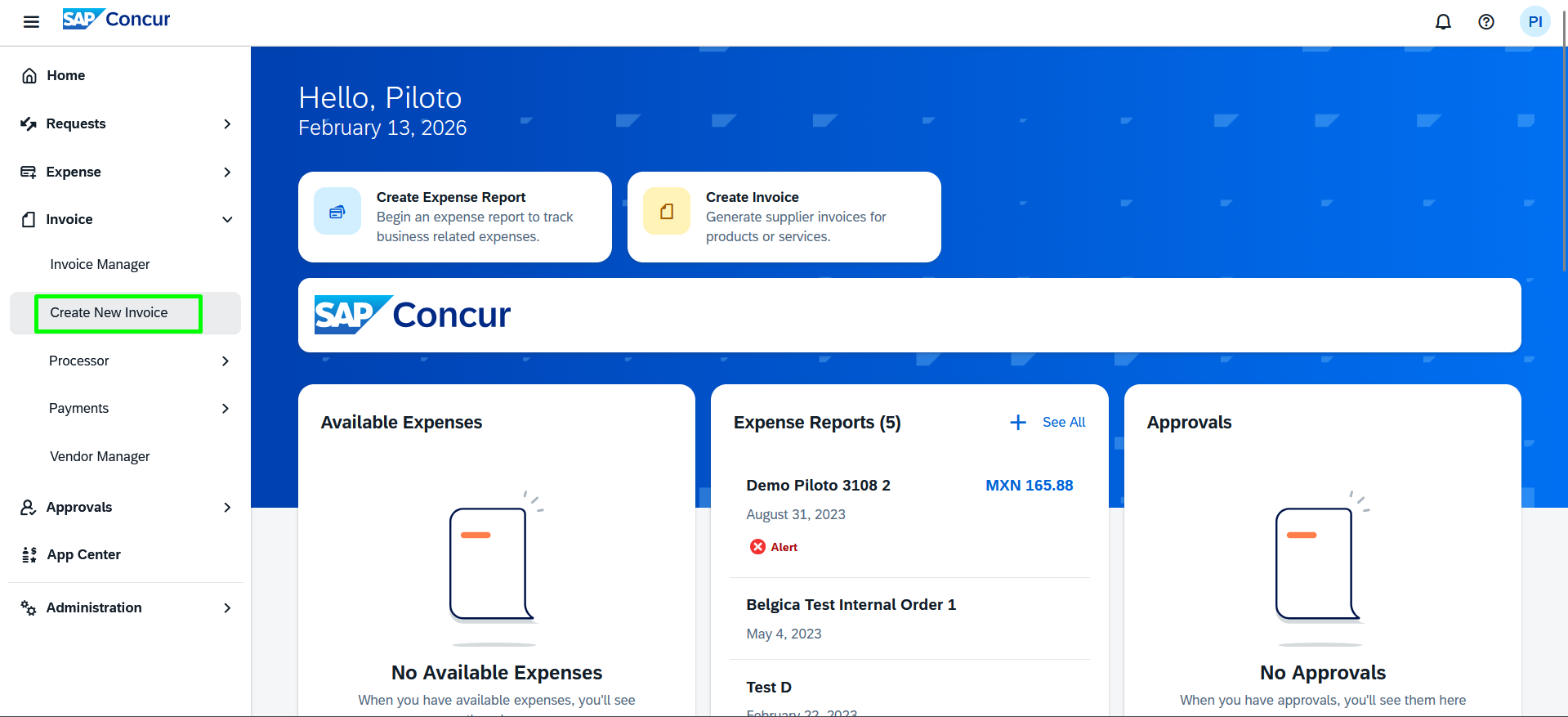
Task: Click the yellow Create Invoice card icon
Action: pyautogui.click(x=667, y=212)
